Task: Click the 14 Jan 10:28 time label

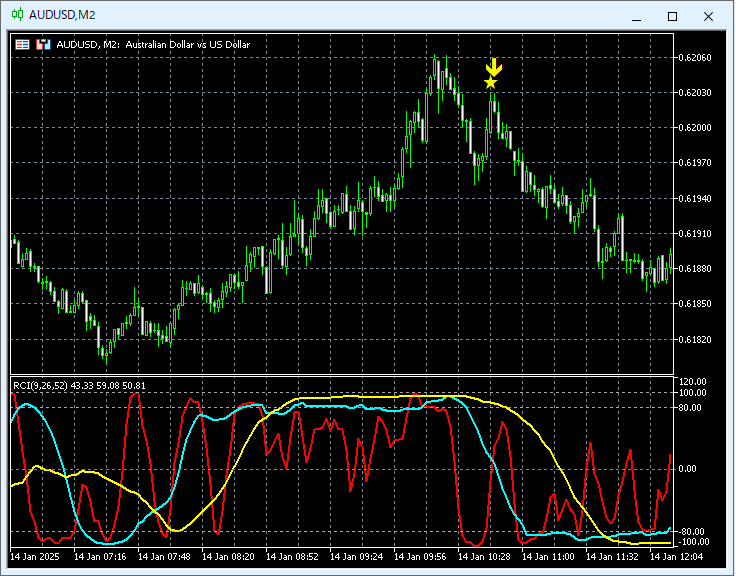Action: 484,557
